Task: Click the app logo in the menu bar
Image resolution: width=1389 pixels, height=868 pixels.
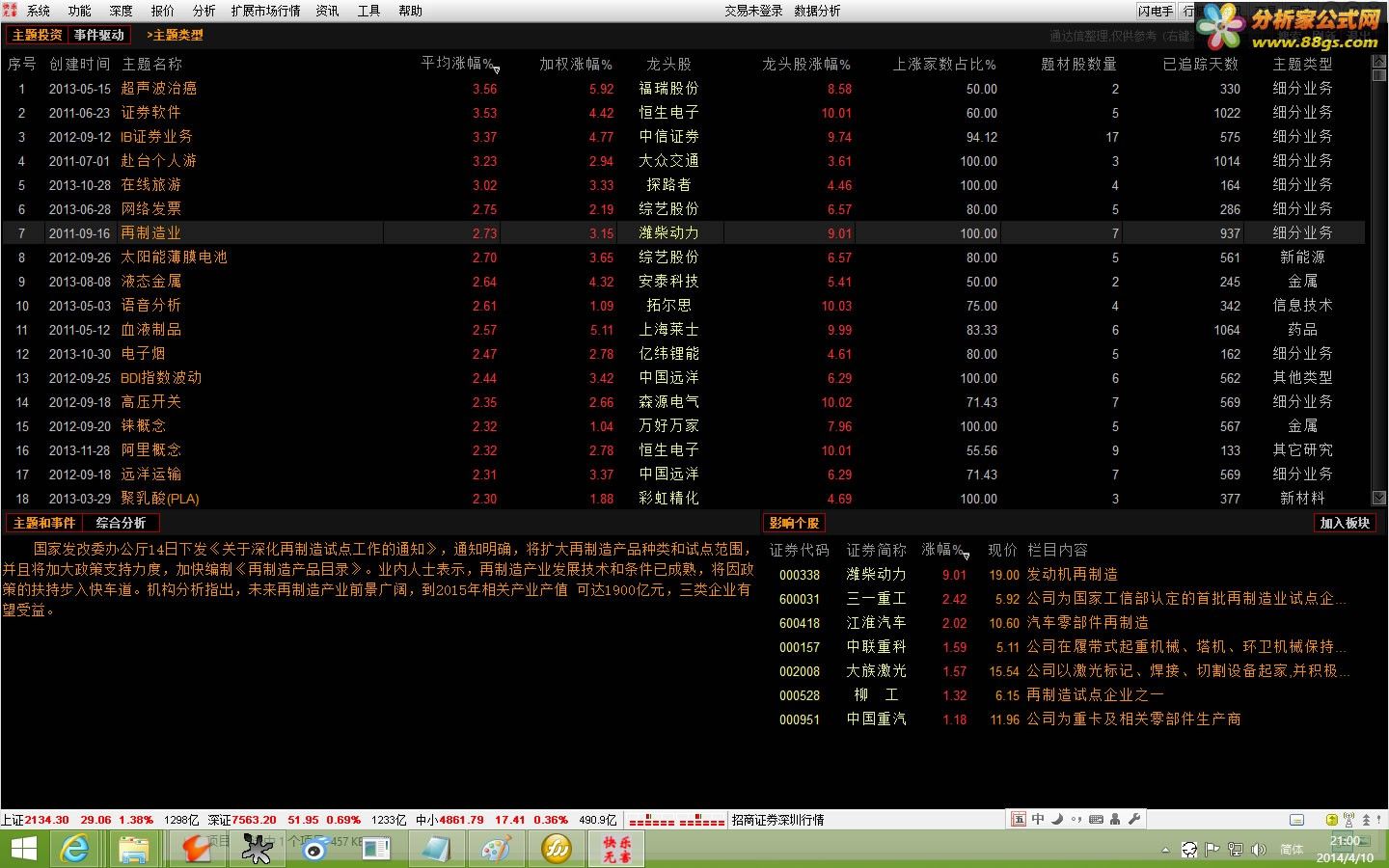Action: 11,10
